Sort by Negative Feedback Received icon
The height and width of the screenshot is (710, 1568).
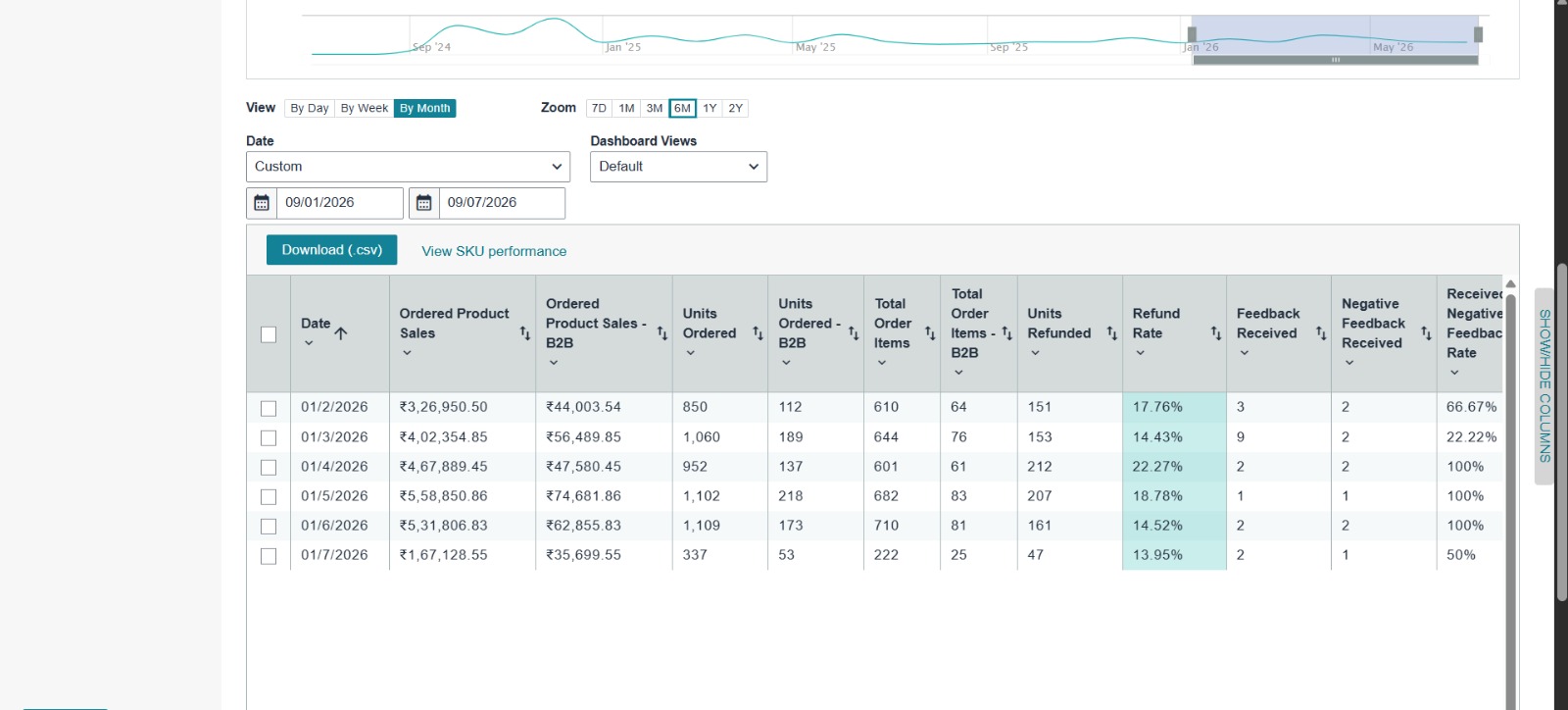pos(1426,333)
